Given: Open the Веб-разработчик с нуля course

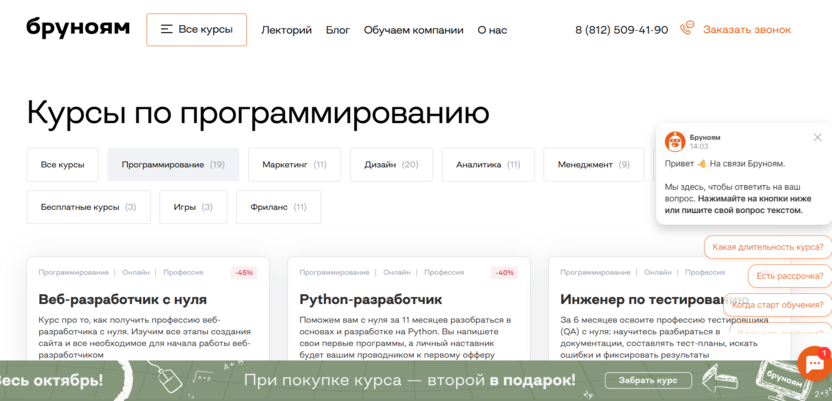Looking at the screenshot, I should click(x=123, y=300).
